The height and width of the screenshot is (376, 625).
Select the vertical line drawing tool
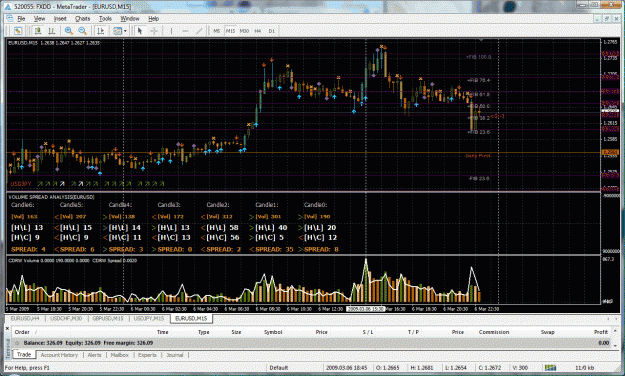pyautogui.click(x=171, y=31)
